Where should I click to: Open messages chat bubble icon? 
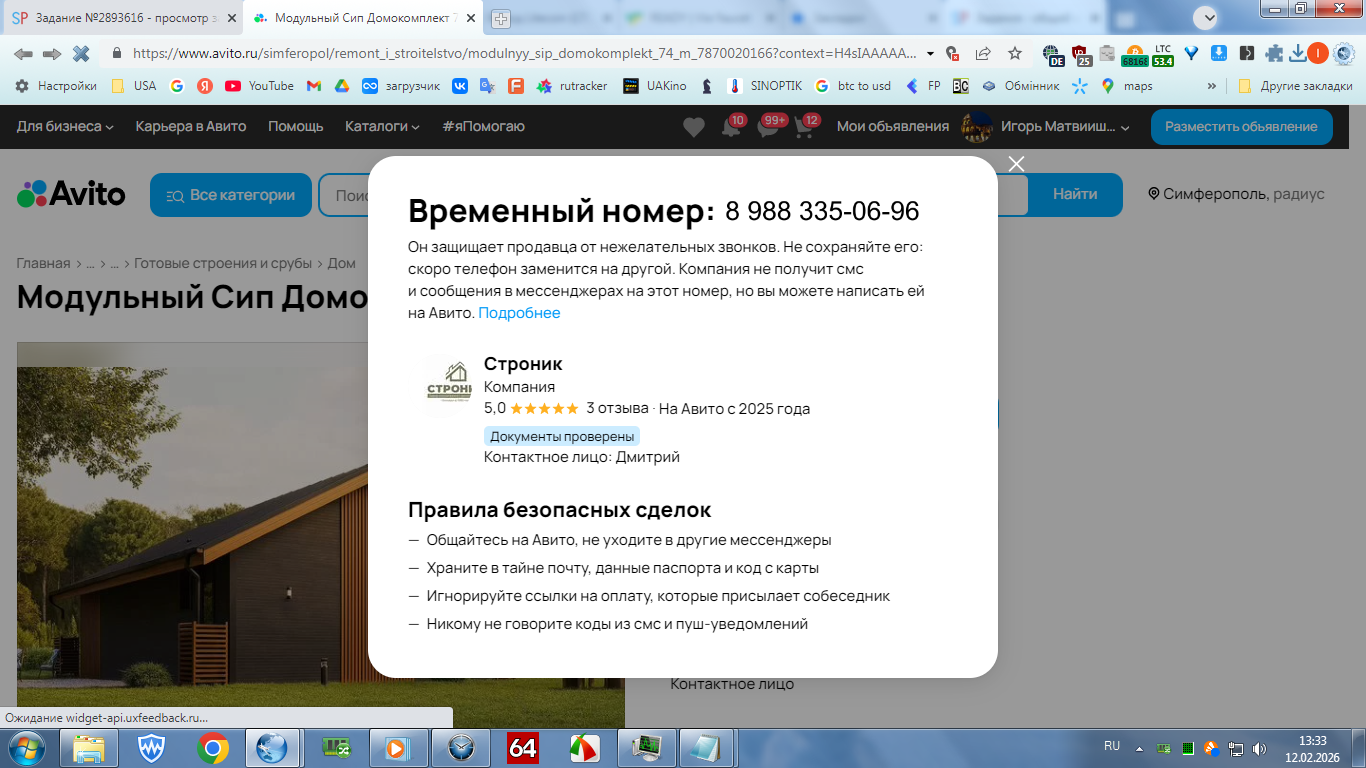[767, 127]
